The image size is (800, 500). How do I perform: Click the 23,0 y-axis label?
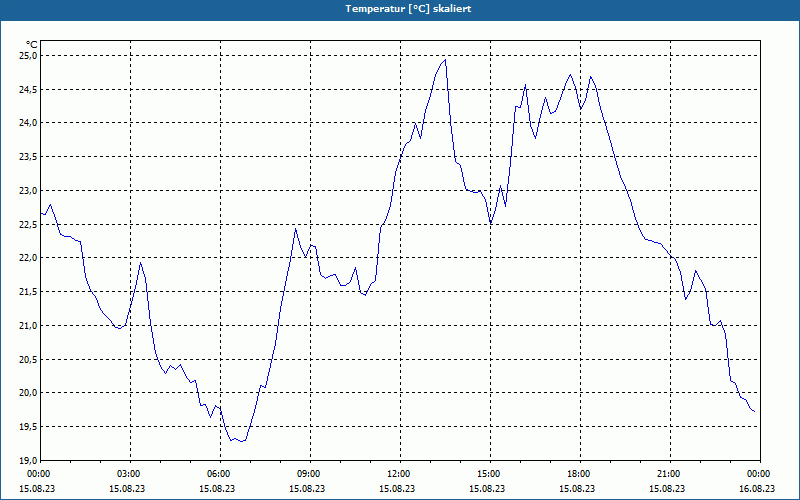[28, 190]
